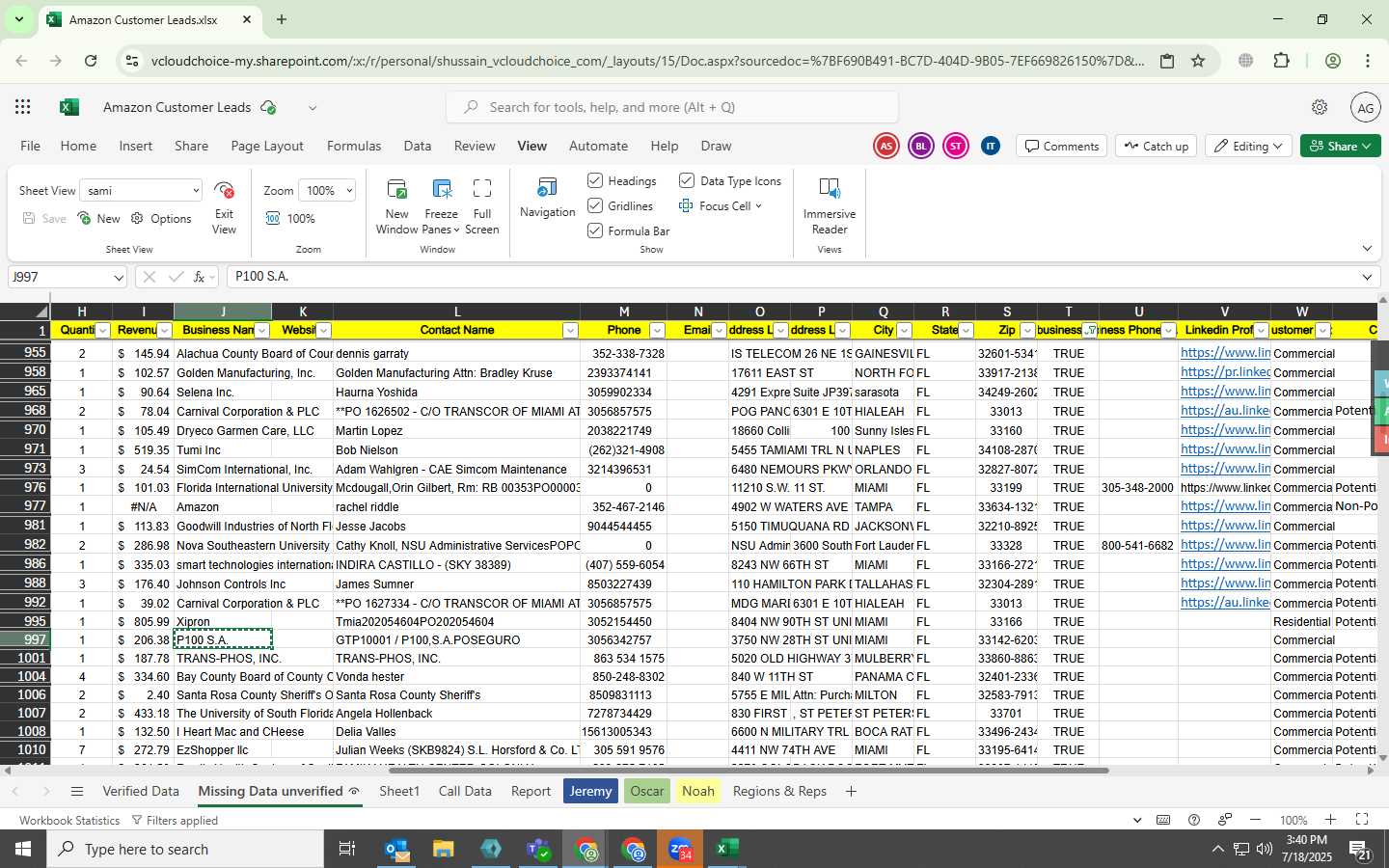This screenshot has height=868, width=1389.
Task: Click the ST collaborator presence badge
Action: (x=956, y=146)
